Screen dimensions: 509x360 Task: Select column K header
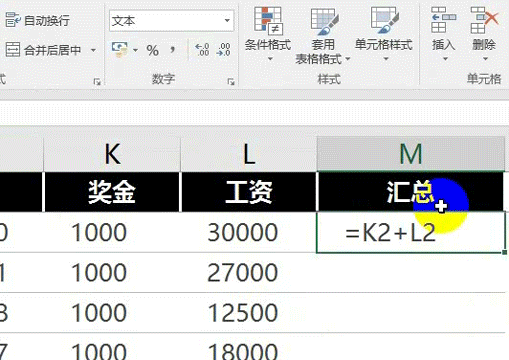pyautogui.click(x=112, y=154)
